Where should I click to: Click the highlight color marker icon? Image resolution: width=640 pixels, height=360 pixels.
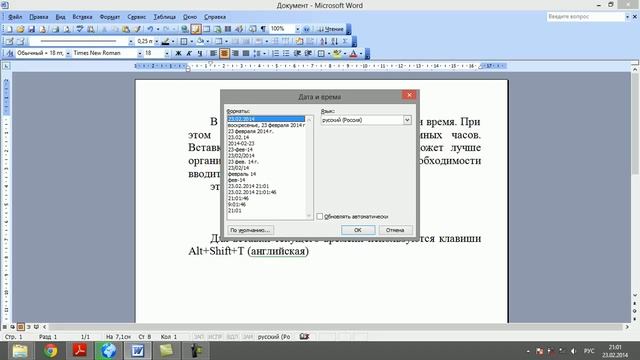[x=337, y=53]
